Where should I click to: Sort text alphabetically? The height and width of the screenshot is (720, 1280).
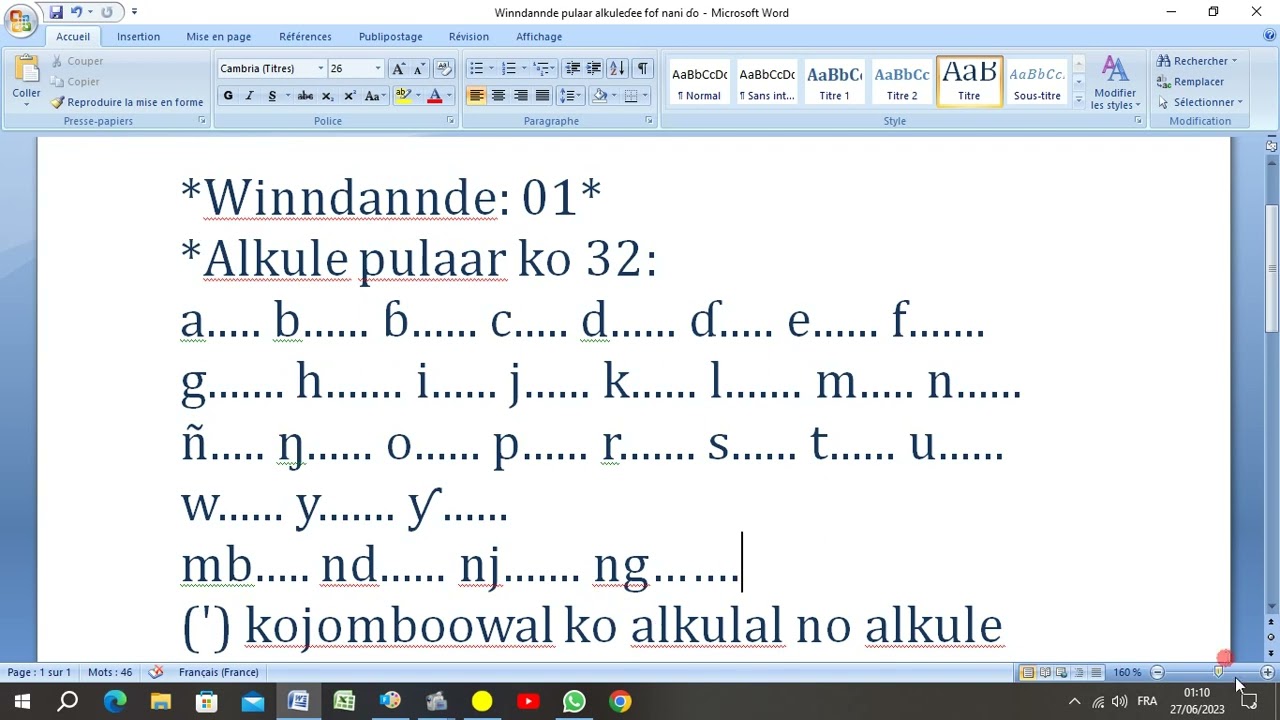617,68
